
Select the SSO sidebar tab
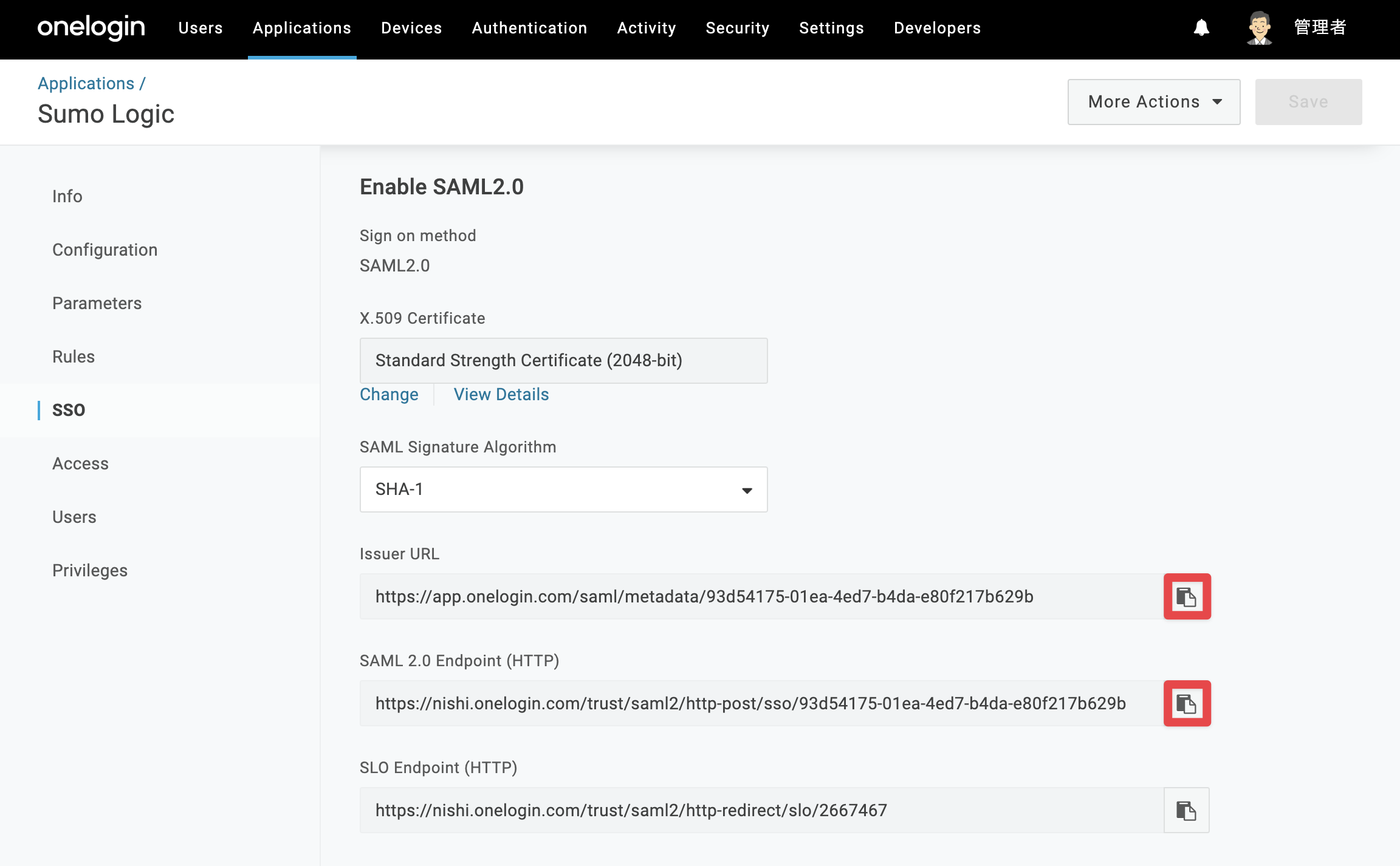[x=69, y=410]
